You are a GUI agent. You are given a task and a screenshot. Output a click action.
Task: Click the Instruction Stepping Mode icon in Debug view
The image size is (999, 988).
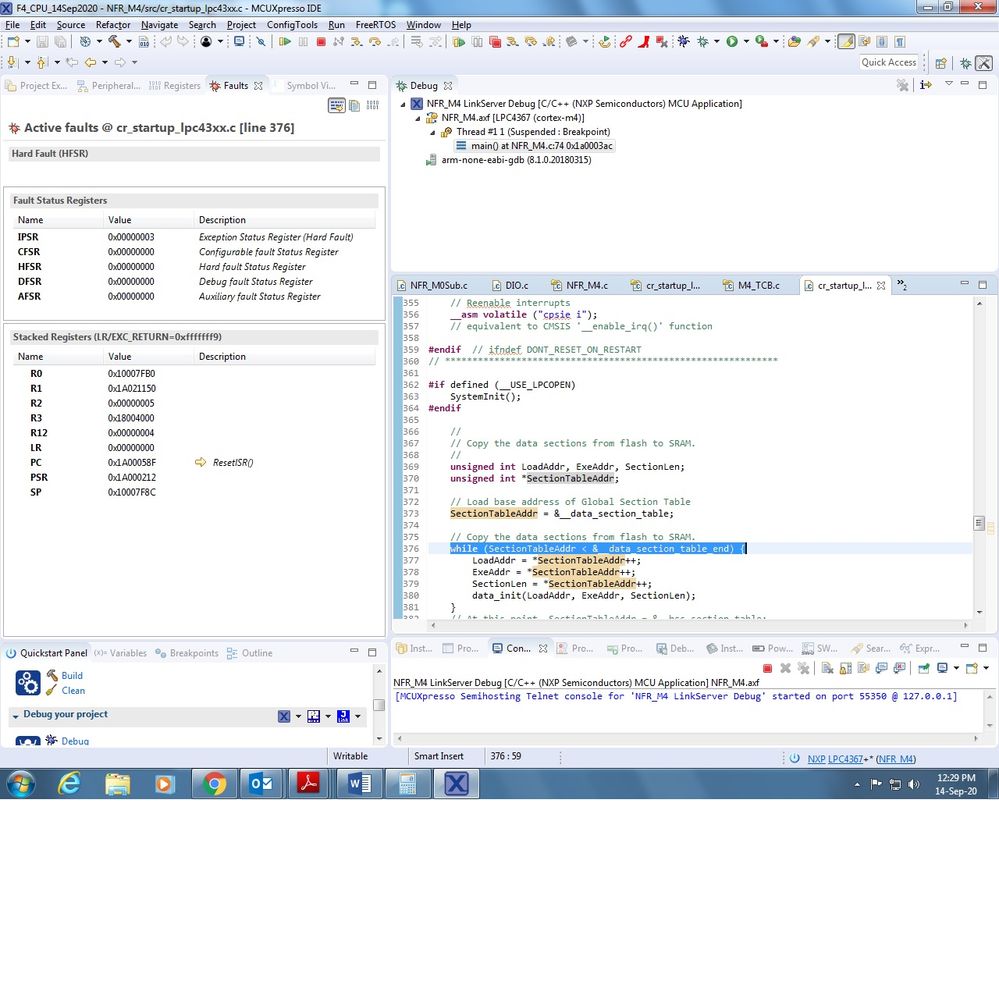(x=926, y=85)
